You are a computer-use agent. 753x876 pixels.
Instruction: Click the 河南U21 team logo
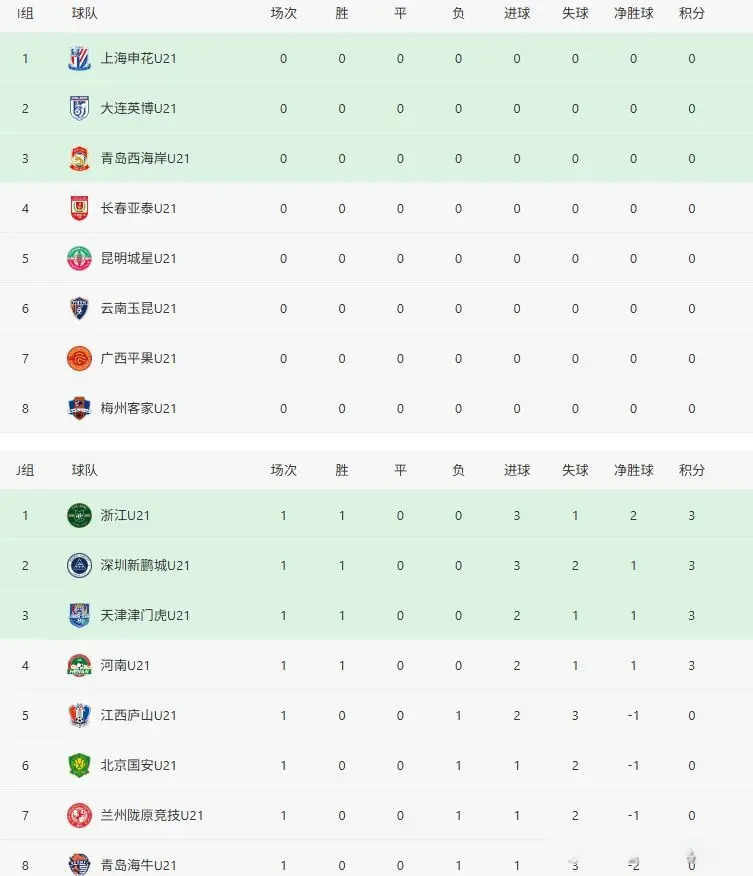pyautogui.click(x=79, y=666)
